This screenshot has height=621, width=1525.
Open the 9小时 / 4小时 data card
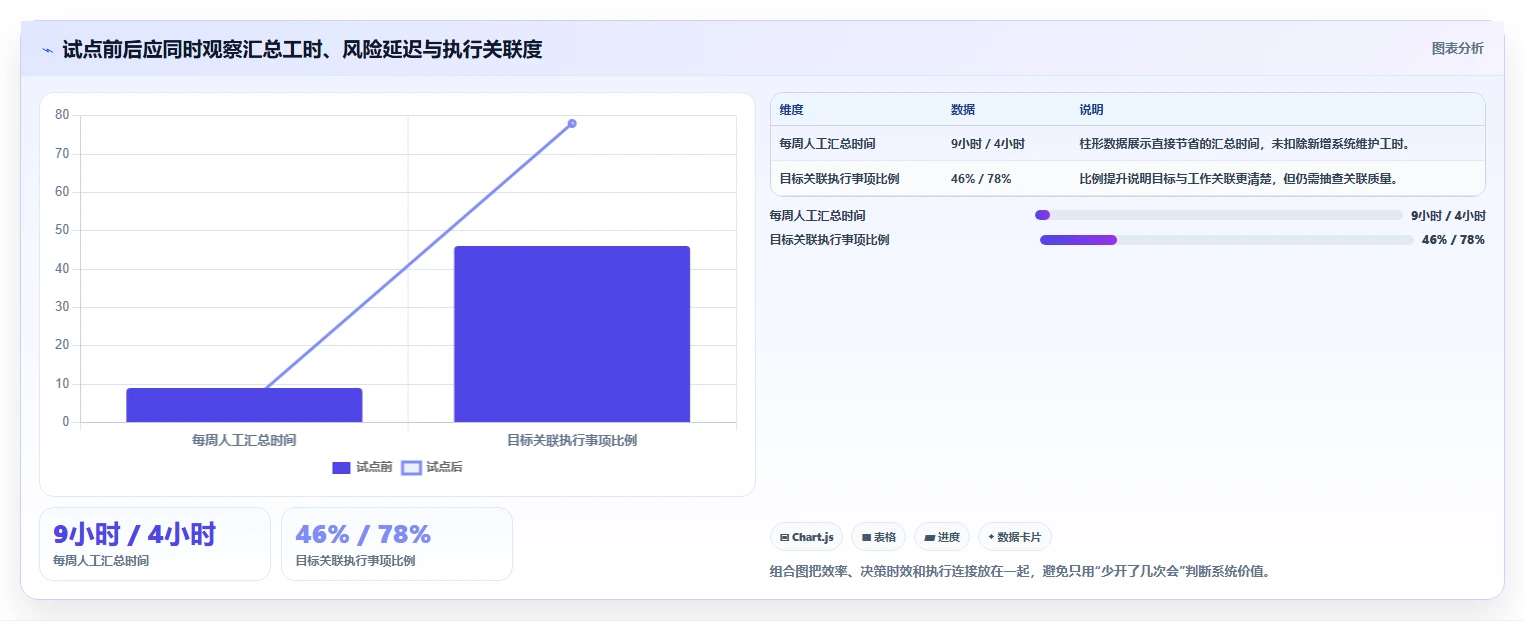pos(155,544)
